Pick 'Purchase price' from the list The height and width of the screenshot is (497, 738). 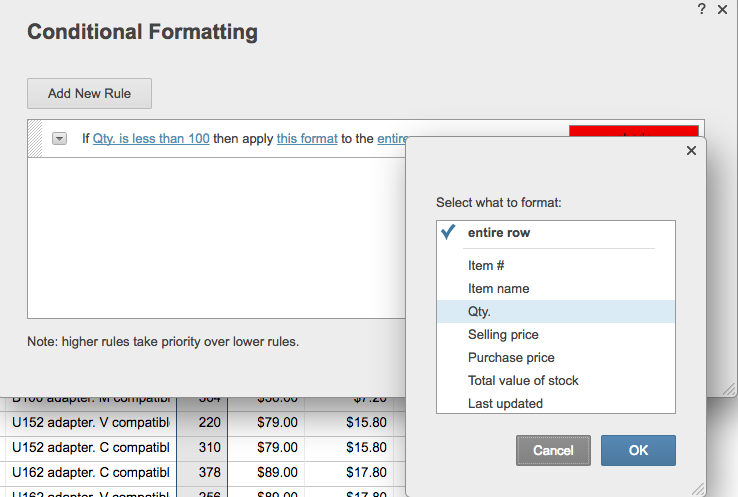coord(511,358)
